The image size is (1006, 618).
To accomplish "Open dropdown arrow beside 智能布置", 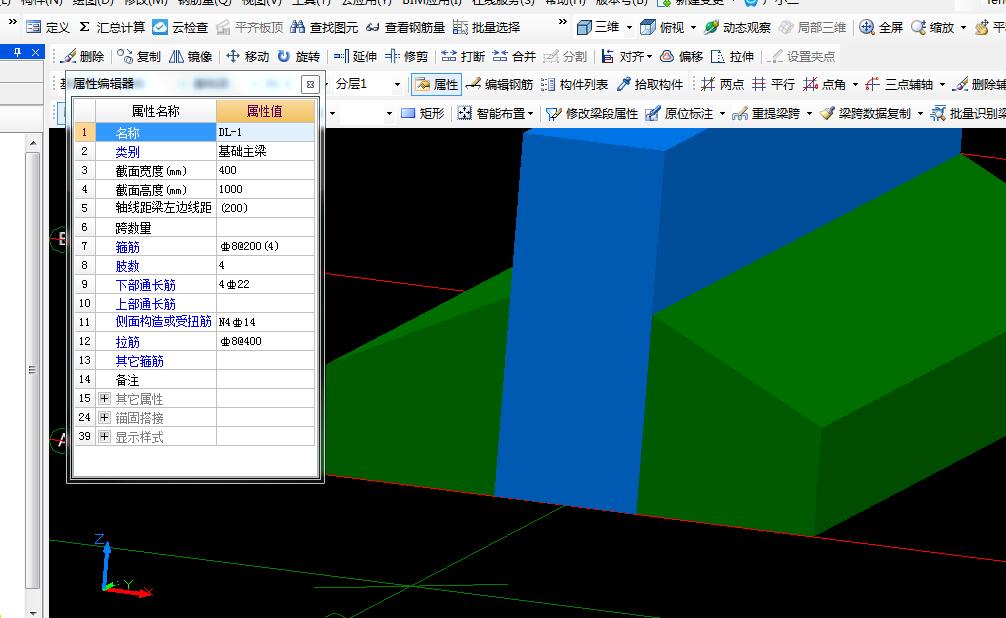I will pos(531,114).
